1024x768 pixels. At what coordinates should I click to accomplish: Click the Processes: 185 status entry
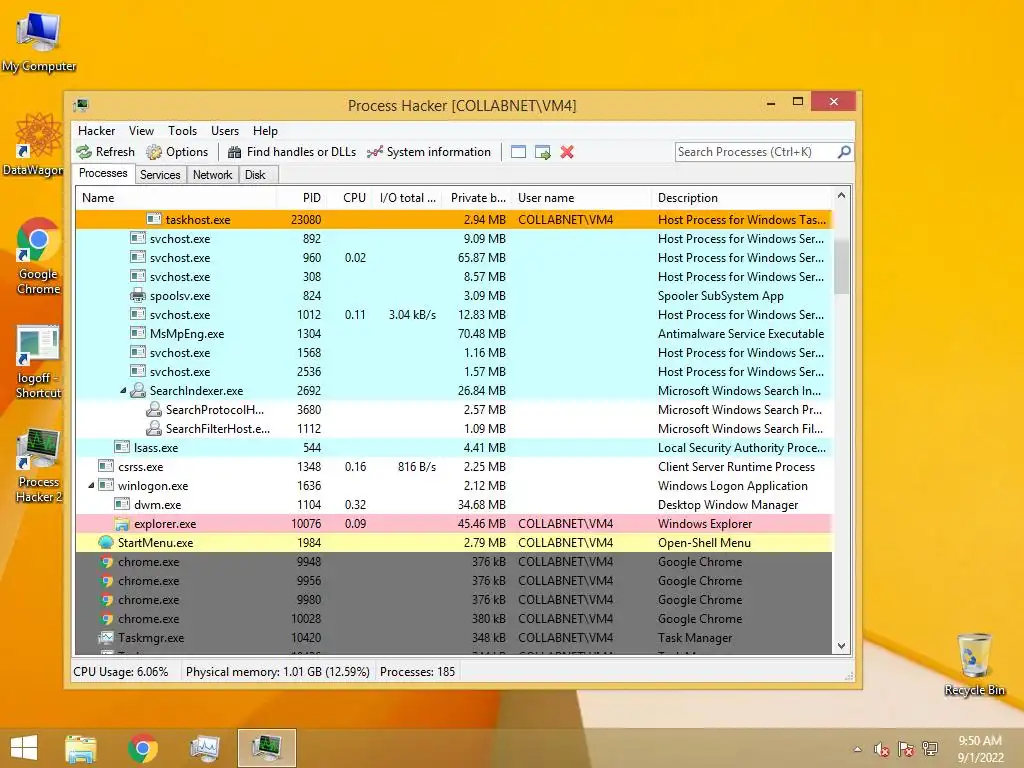coord(417,671)
